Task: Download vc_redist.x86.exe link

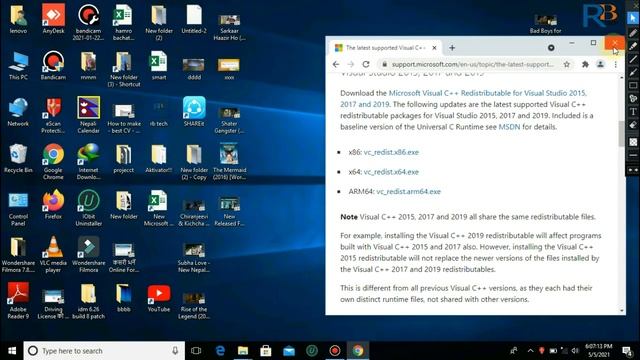Action: (391, 152)
